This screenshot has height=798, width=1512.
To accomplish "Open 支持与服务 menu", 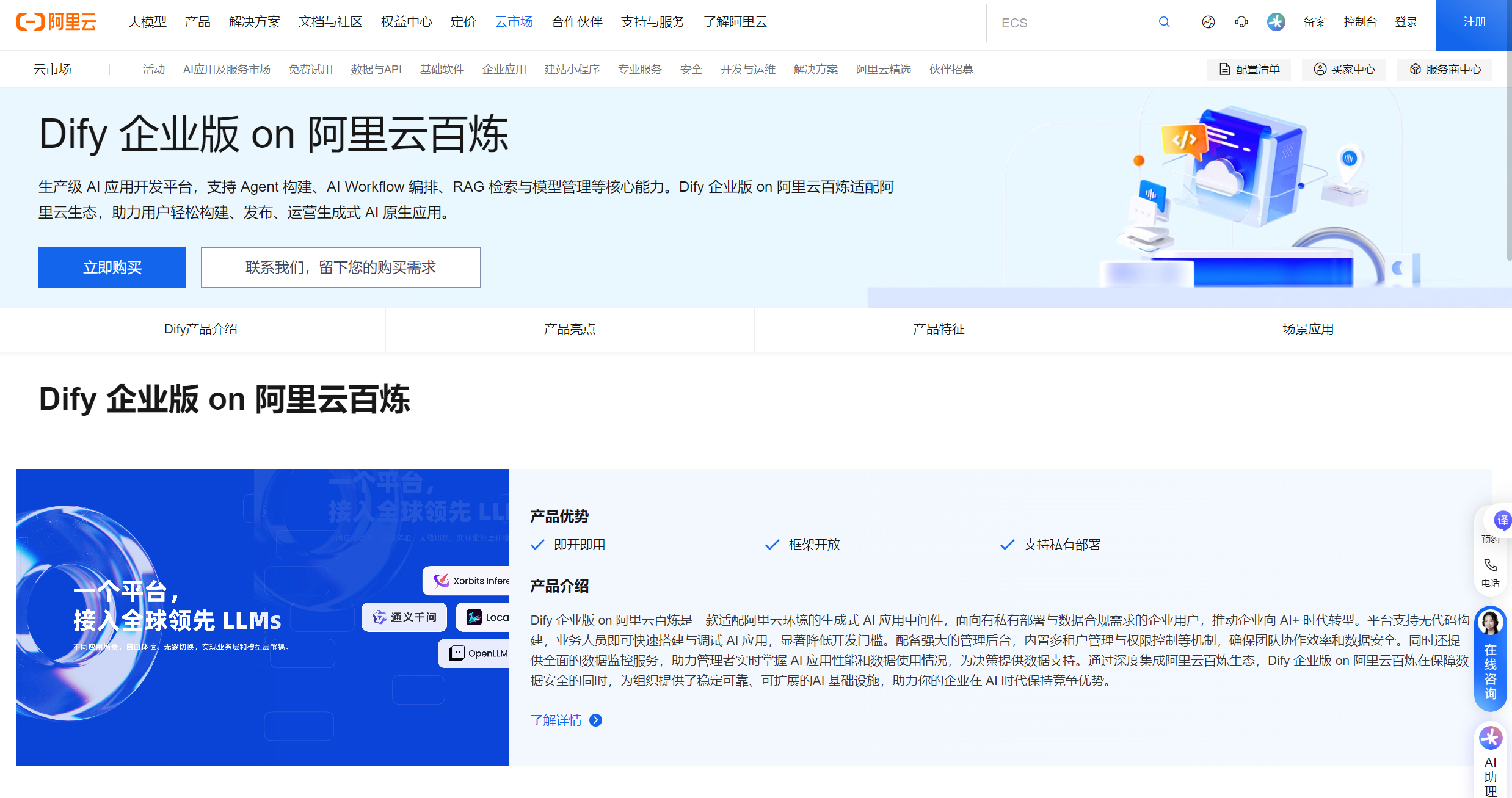I will tap(653, 22).
